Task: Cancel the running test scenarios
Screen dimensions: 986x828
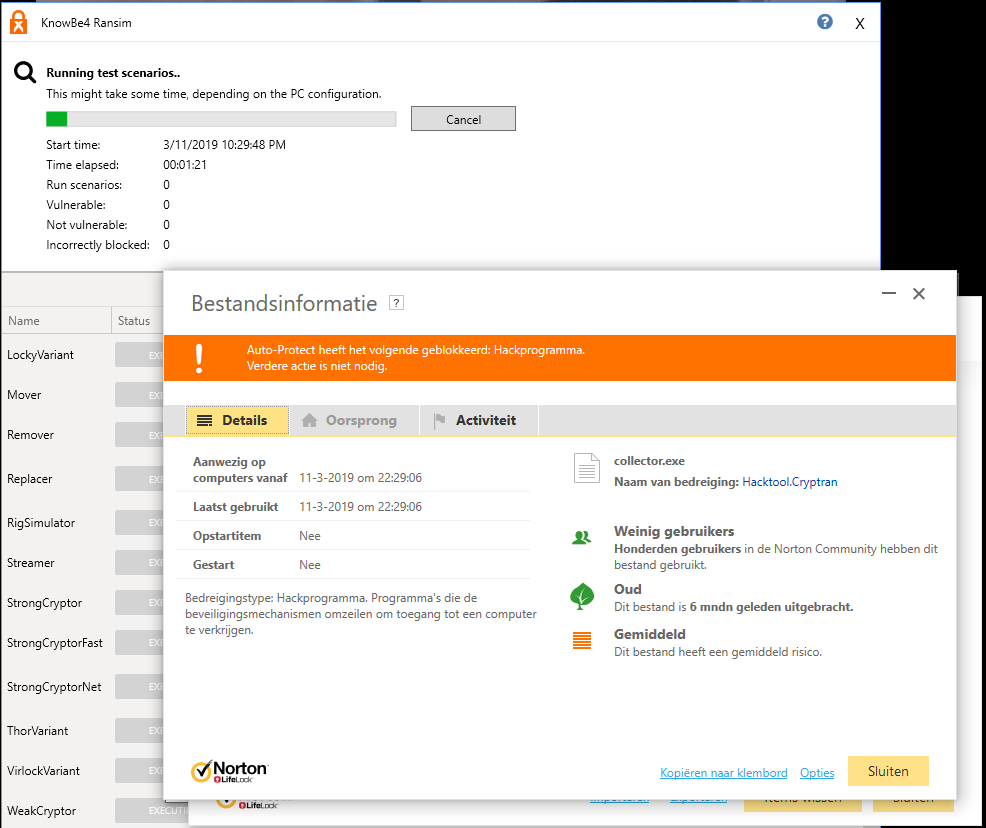Action: pyautogui.click(x=463, y=119)
